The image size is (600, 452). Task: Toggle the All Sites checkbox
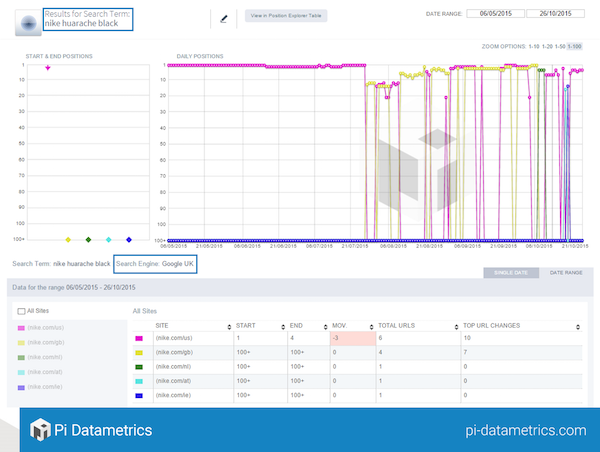(x=22, y=312)
